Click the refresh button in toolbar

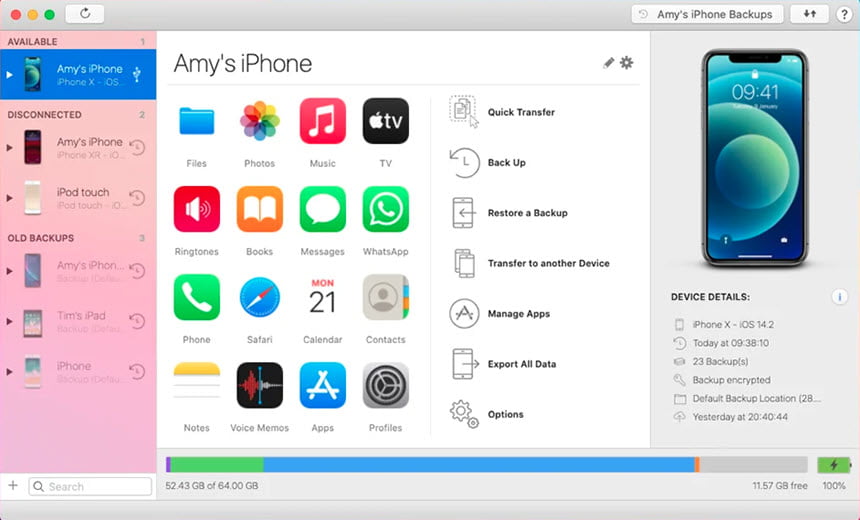(85, 14)
